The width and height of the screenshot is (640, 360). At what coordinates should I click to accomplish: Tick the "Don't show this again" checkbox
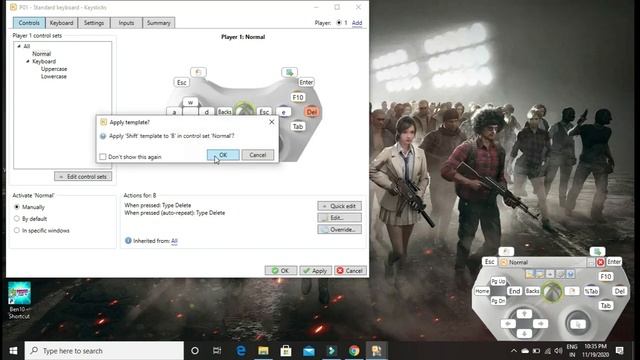click(x=103, y=157)
